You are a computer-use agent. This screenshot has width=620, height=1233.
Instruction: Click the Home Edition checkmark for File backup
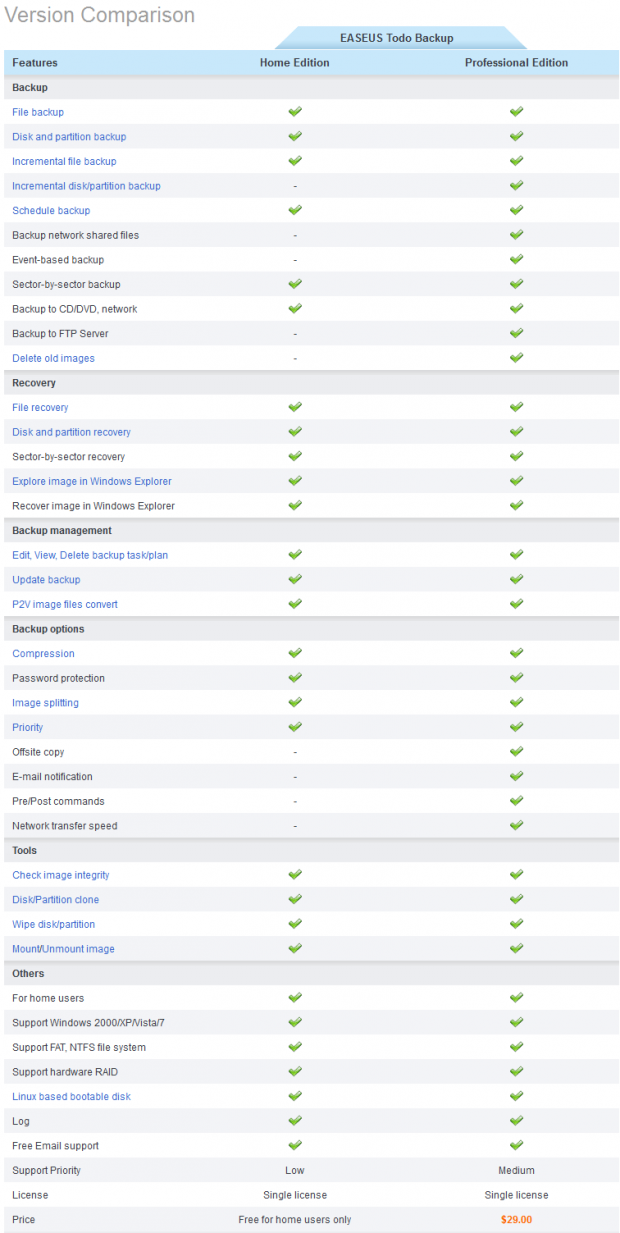[295, 112]
